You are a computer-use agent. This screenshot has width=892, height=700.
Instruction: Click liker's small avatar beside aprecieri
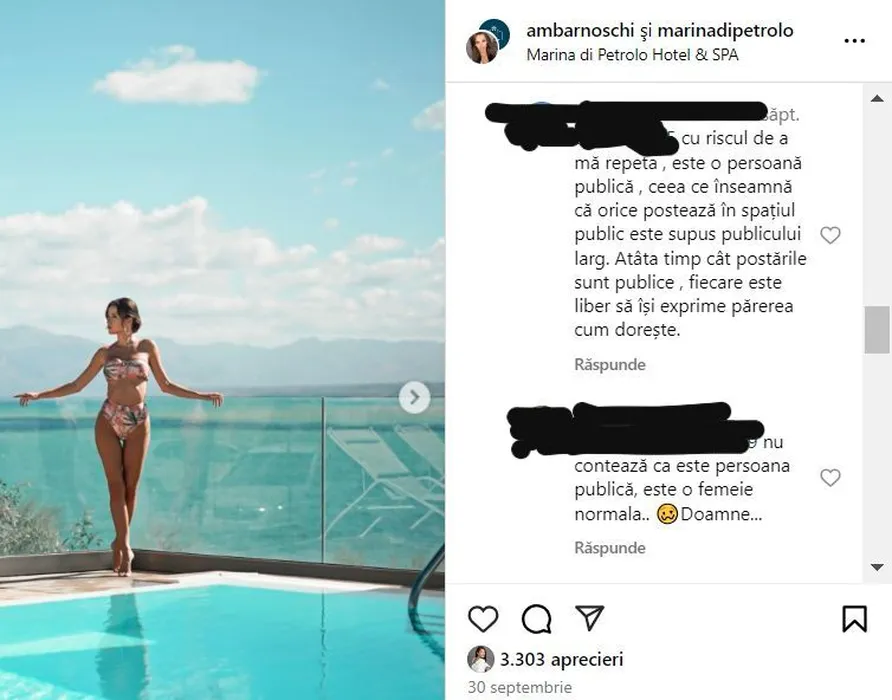point(480,660)
